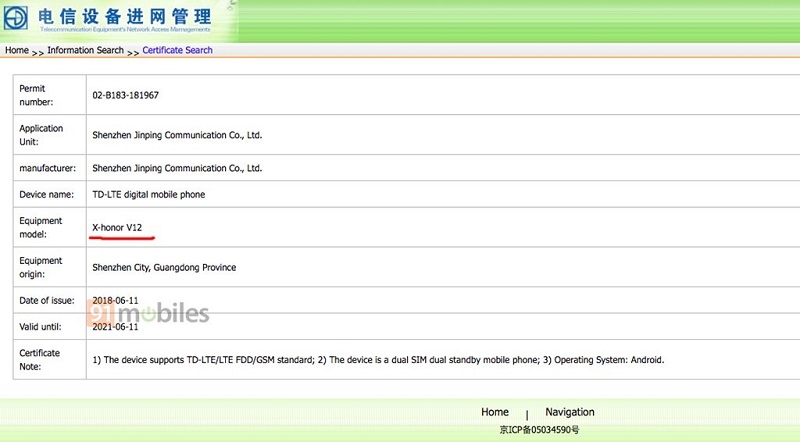
Task: Click the date of issue 2018-06-11
Action: (x=115, y=300)
